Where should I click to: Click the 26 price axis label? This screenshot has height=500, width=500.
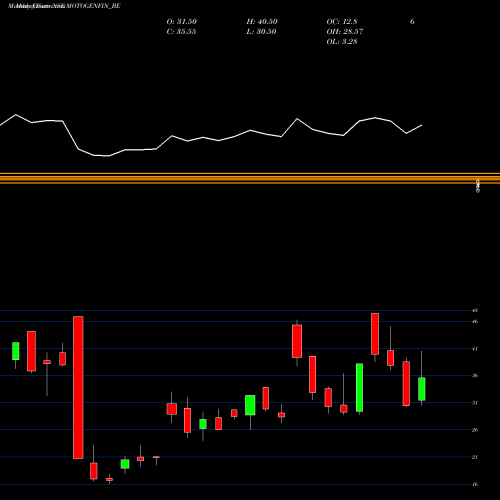click(x=475, y=430)
